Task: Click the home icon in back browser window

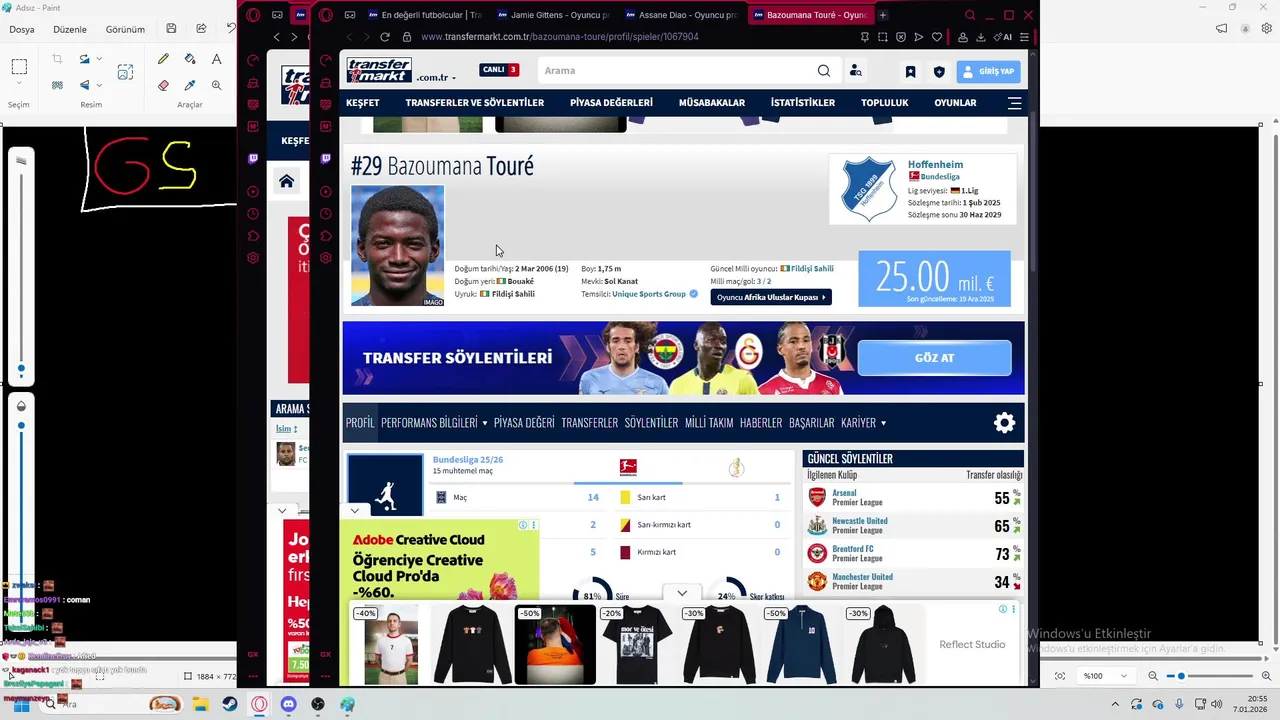Action: point(286,181)
